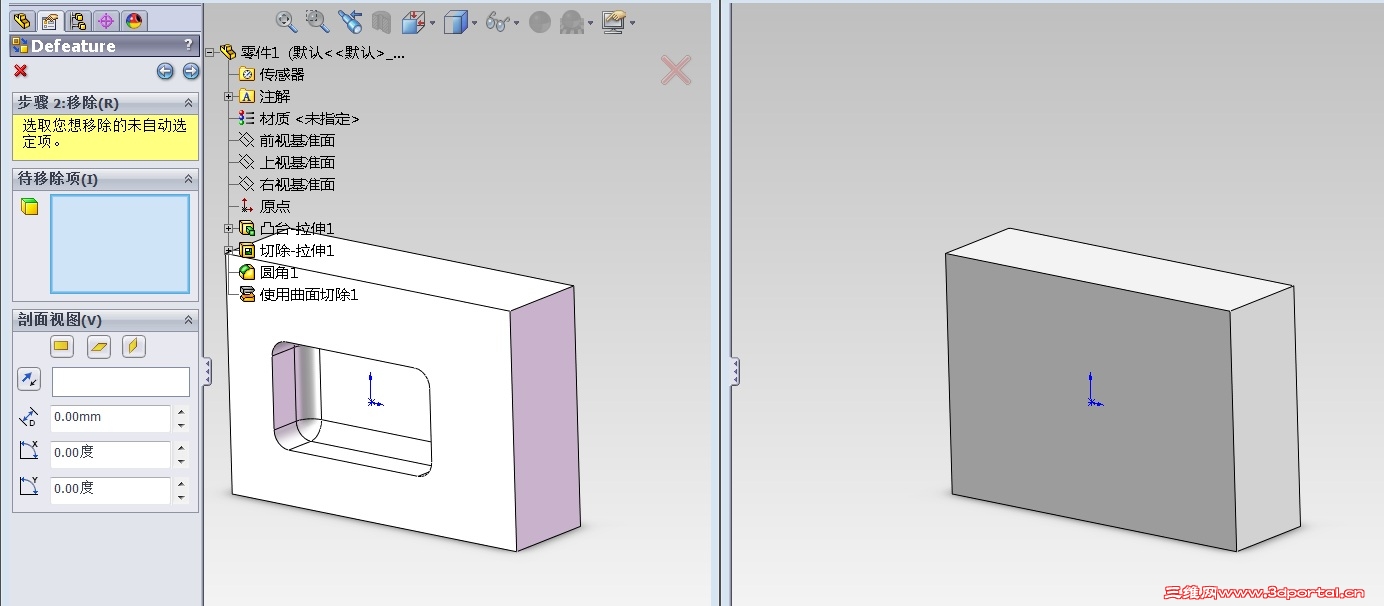The width and height of the screenshot is (1384, 606).
Task: Collapse the 剖面视图 section
Action: [188, 320]
